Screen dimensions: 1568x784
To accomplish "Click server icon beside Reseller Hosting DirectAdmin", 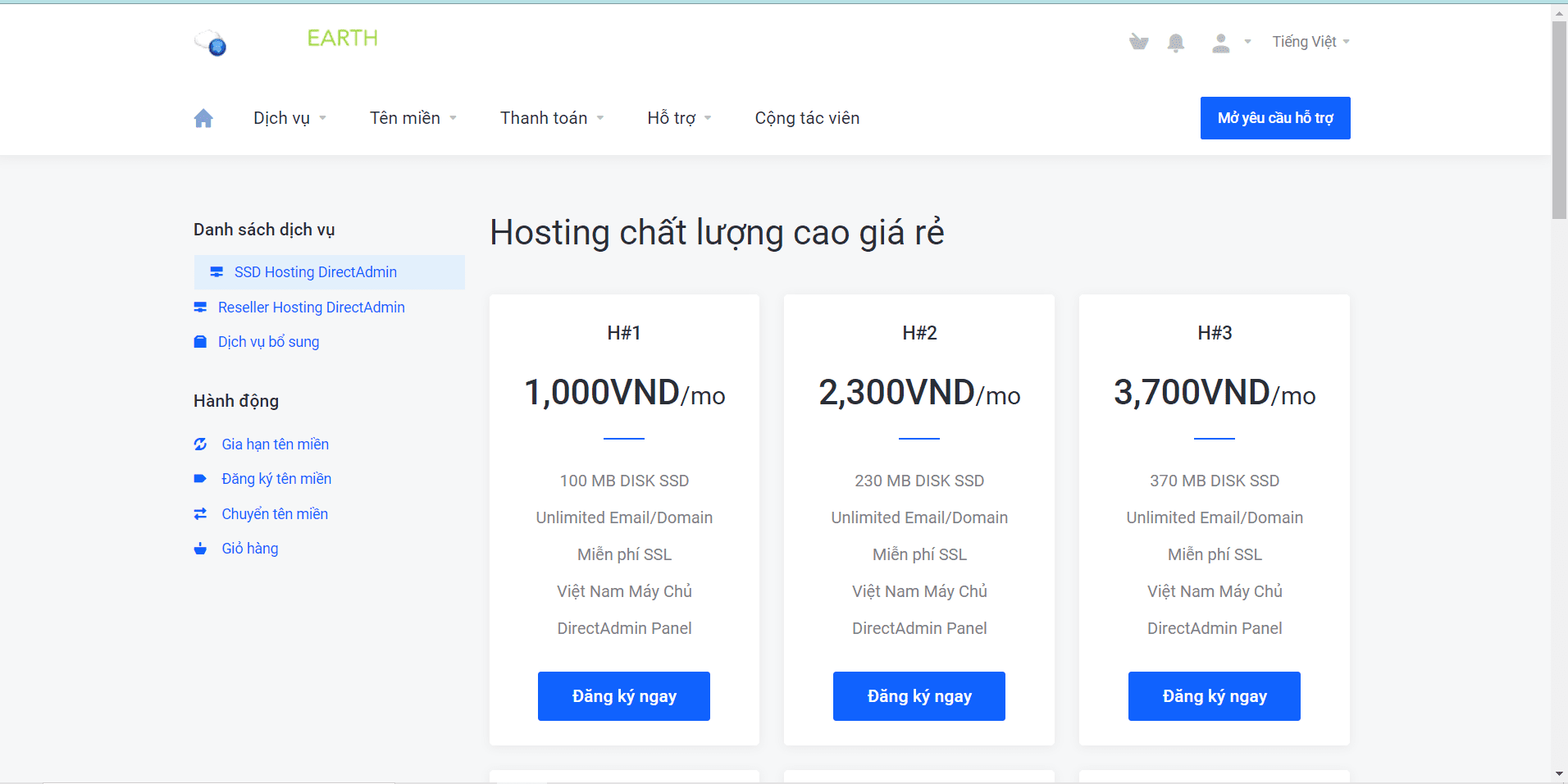I will (x=200, y=308).
